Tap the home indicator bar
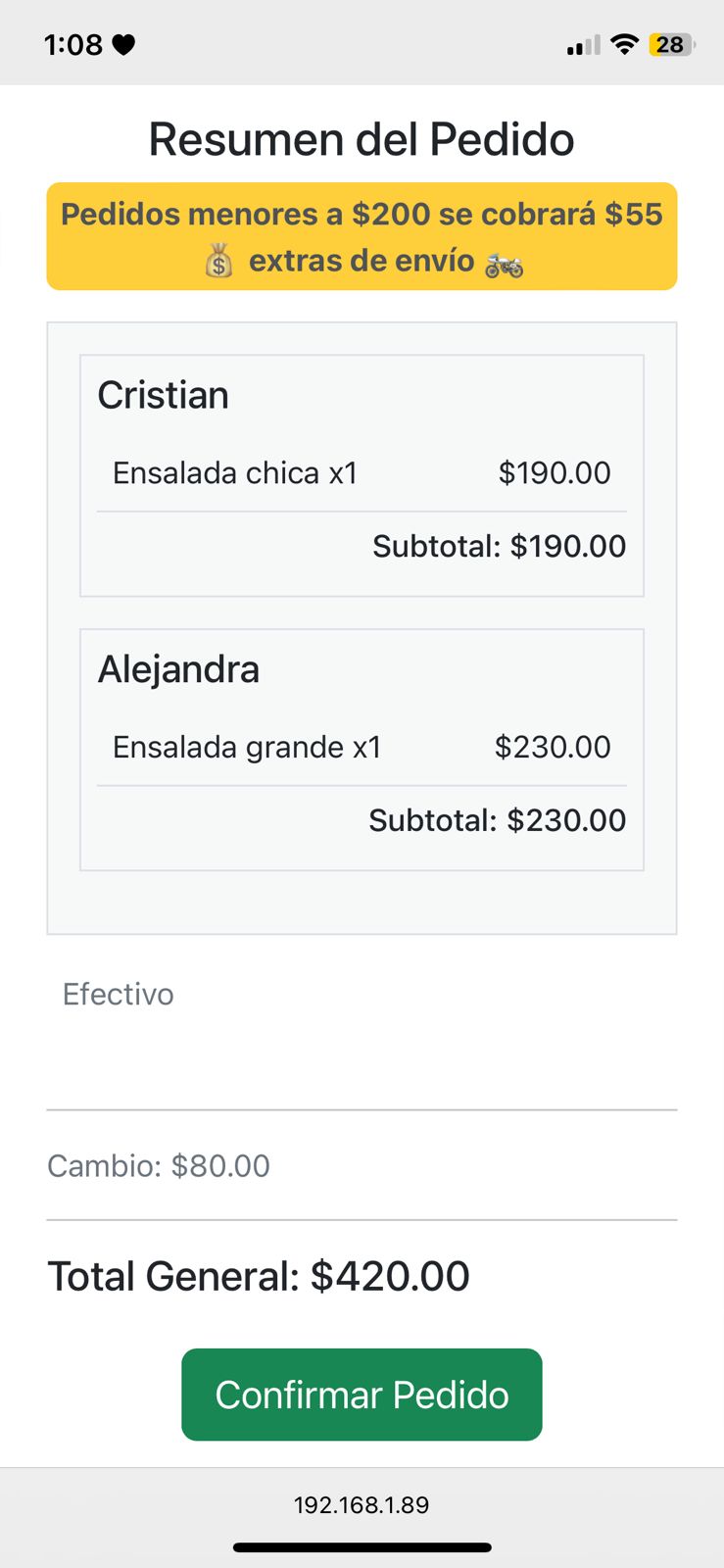The width and height of the screenshot is (724, 1568). 362,1548
